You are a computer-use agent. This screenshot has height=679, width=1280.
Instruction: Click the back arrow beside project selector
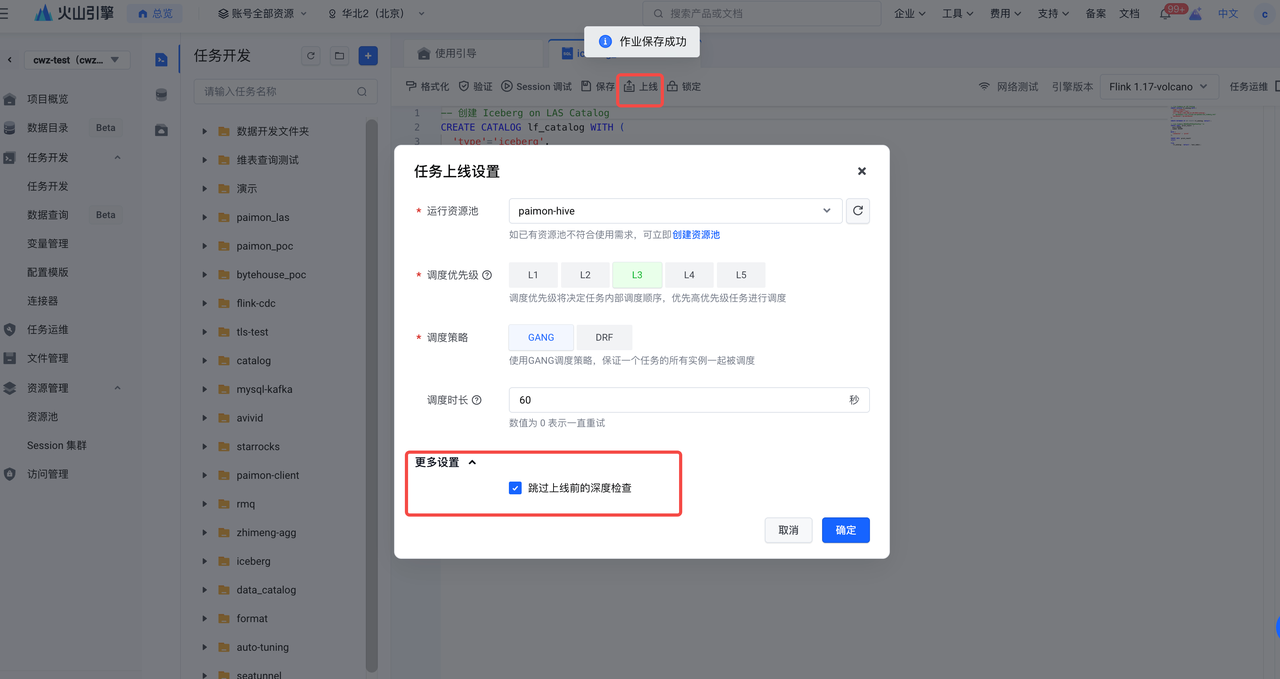point(10,60)
